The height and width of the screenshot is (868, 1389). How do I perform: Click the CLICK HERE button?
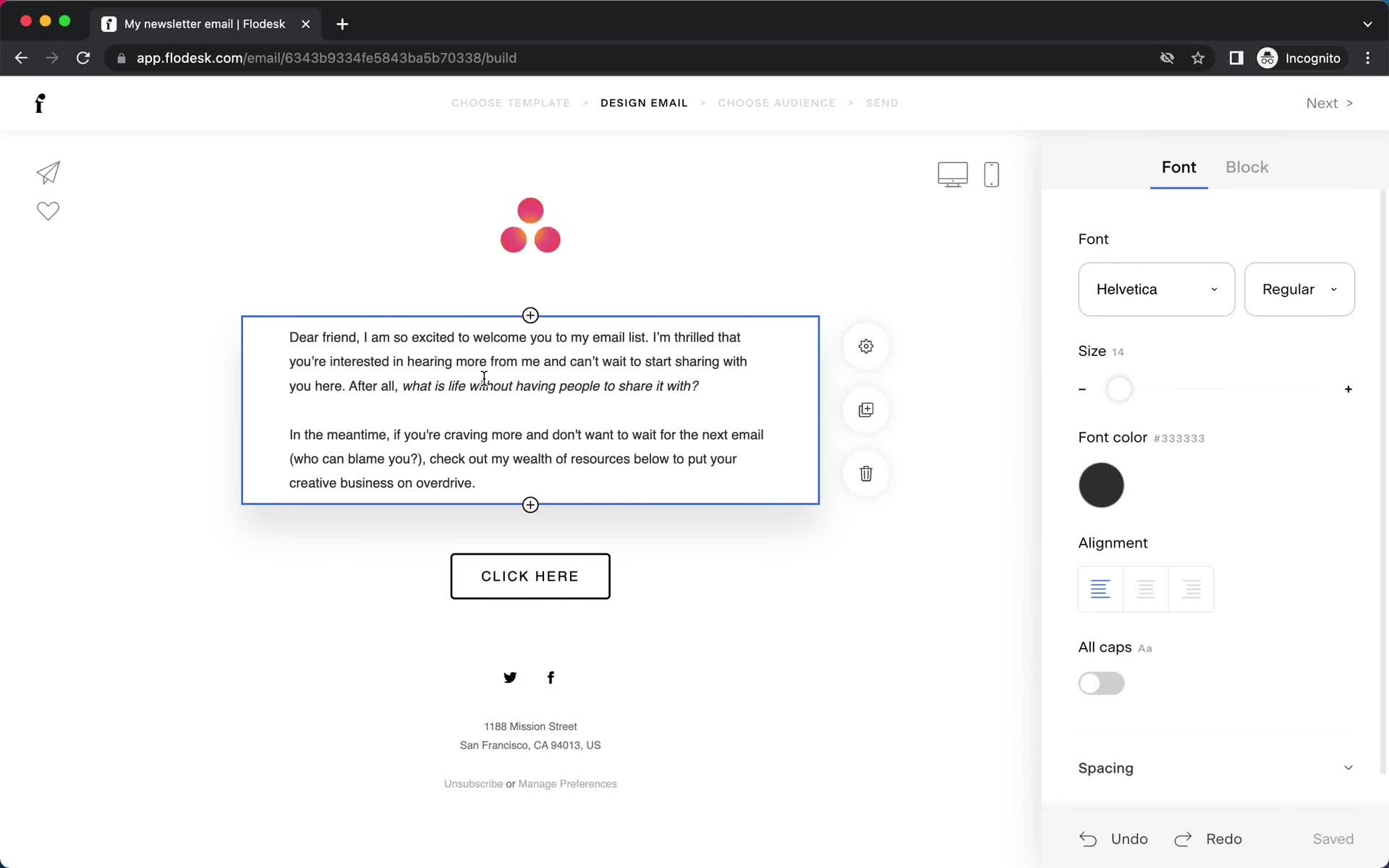tap(529, 576)
